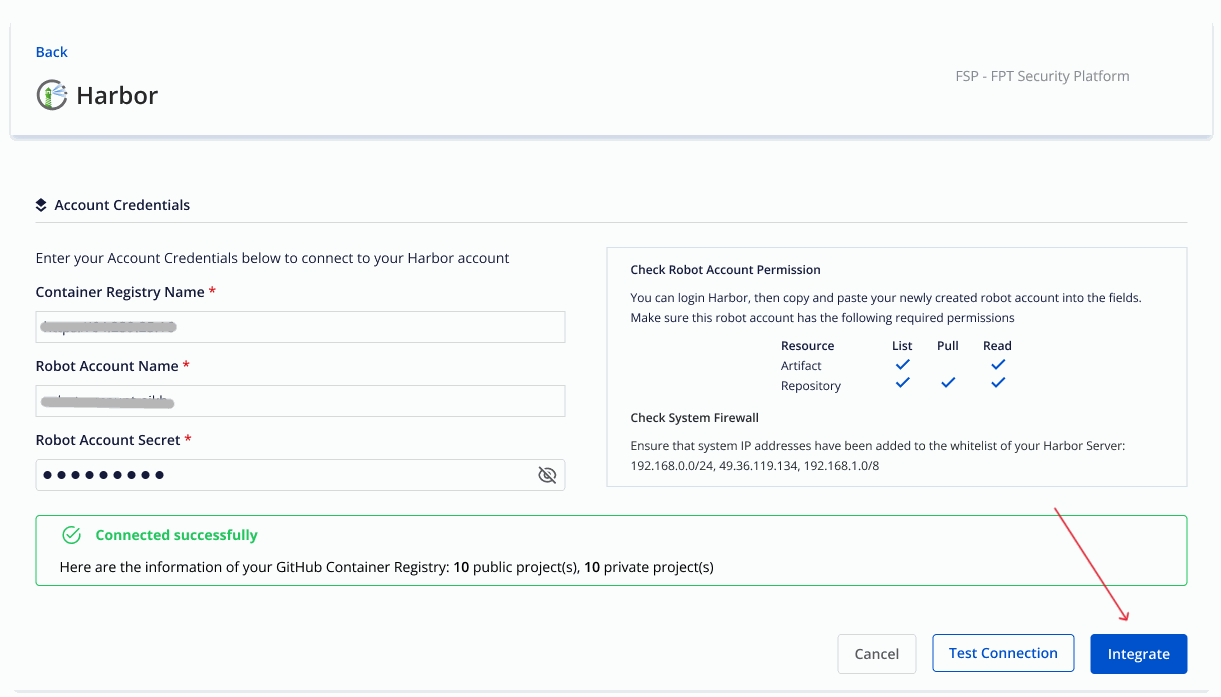This screenshot has height=697, width=1221.
Task: Click the Artifact List checkmark
Action: point(903,365)
